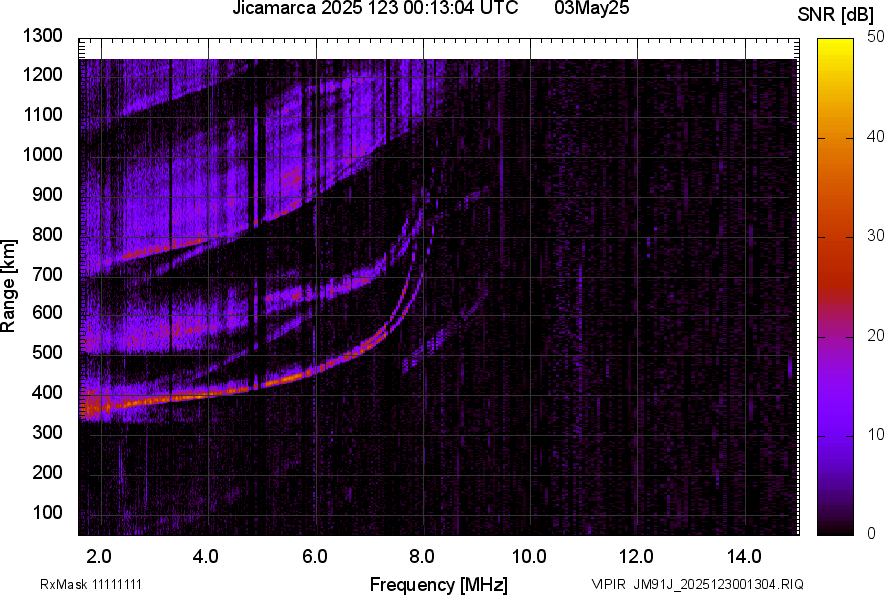Viewport: 884px width, 595px height.
Task: Click the frequency tick label 10.0
Action: [529, 557]
